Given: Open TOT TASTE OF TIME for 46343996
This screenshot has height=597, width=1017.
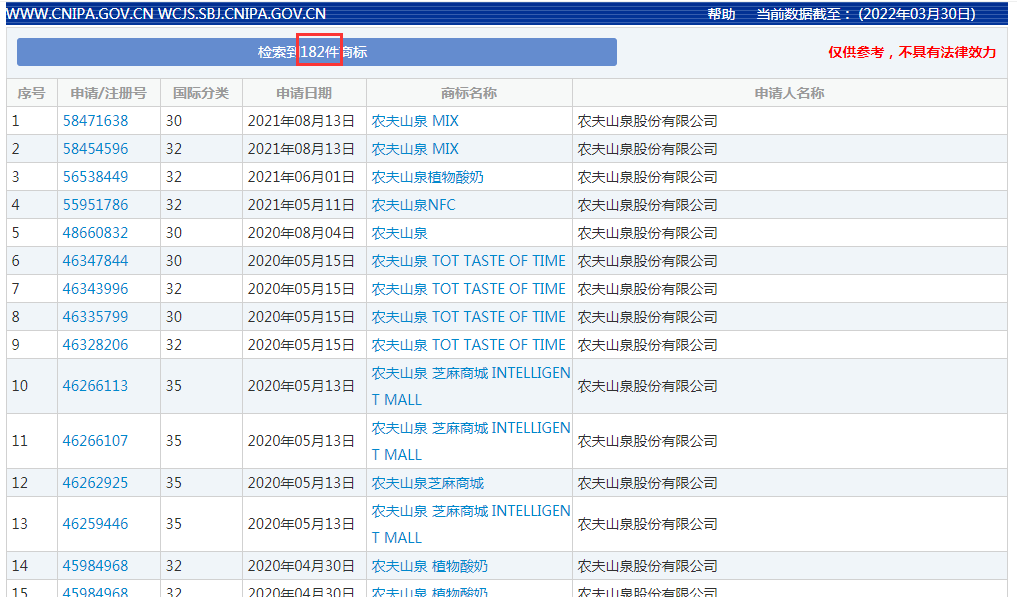Looking at the screenshot, I should point(468,288).
